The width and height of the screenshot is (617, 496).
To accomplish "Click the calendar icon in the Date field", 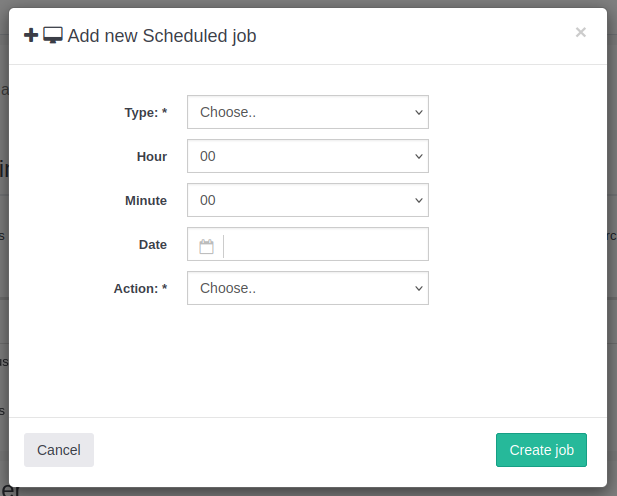I will [x=206, y=245].
